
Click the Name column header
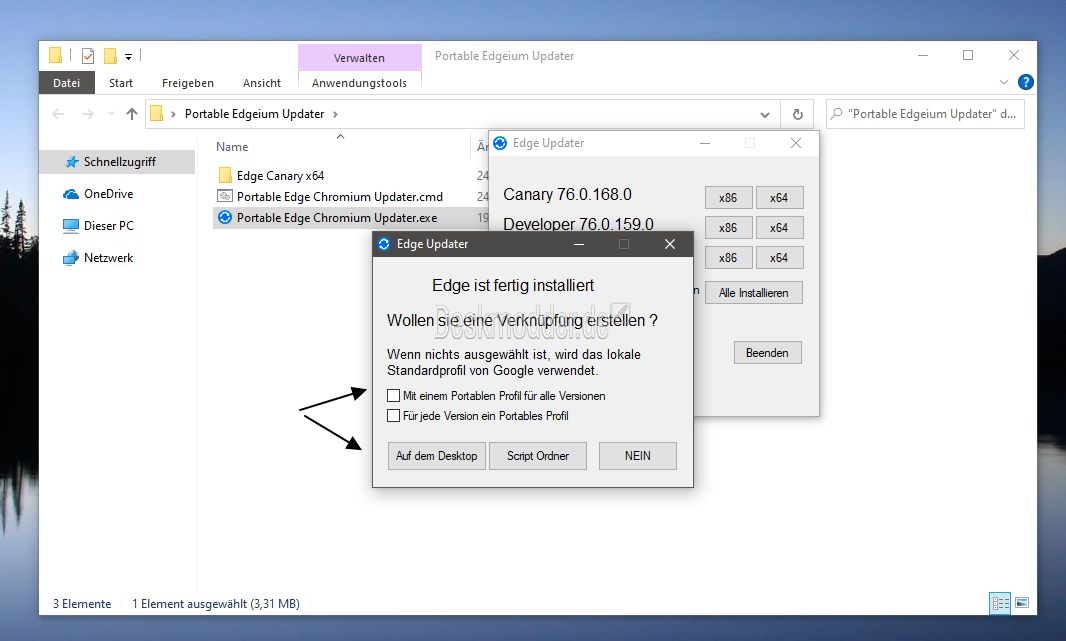click(x=232, y=147)
